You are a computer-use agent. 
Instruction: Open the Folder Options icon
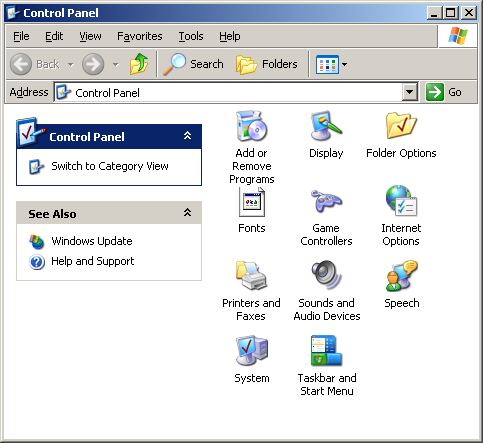pos(401,126)
